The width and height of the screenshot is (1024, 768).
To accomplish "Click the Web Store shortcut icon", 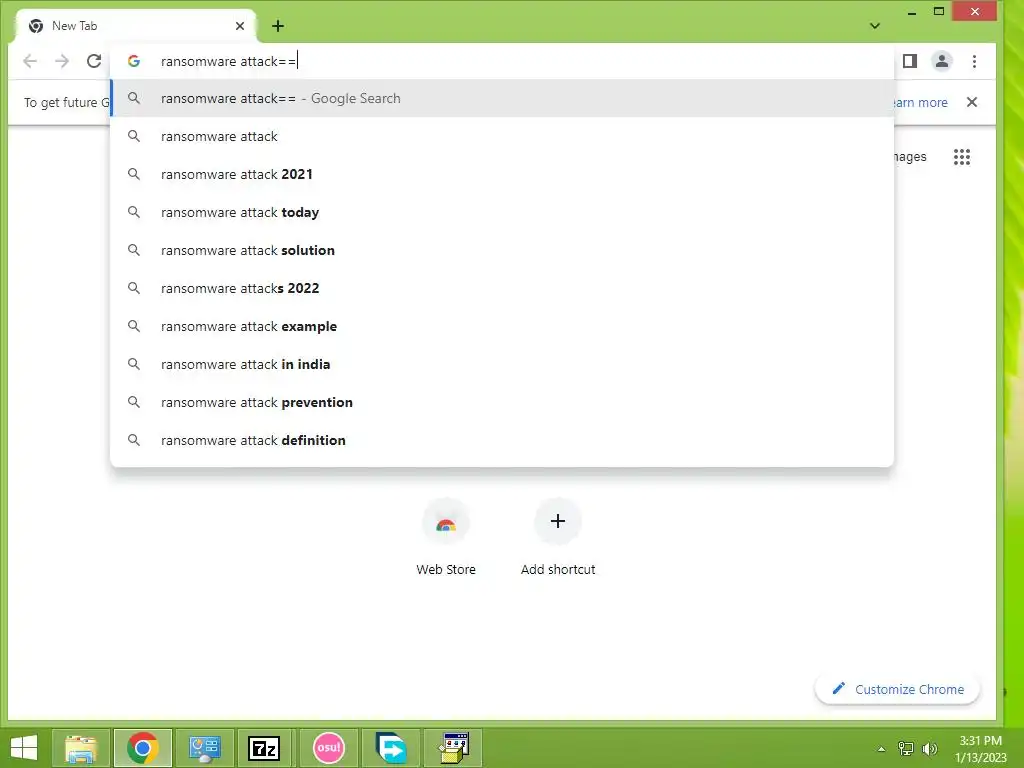I will [x=446, y=522].
